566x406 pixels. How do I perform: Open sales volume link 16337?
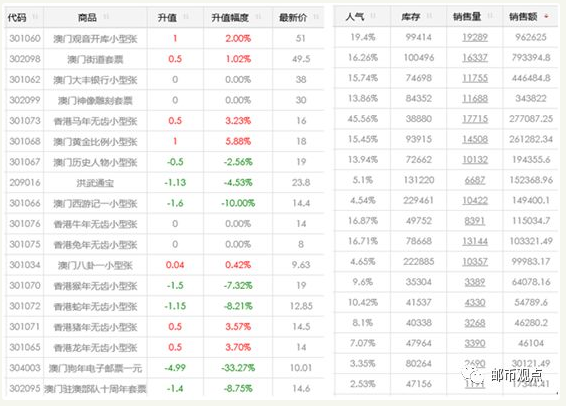tap(475, 58)
